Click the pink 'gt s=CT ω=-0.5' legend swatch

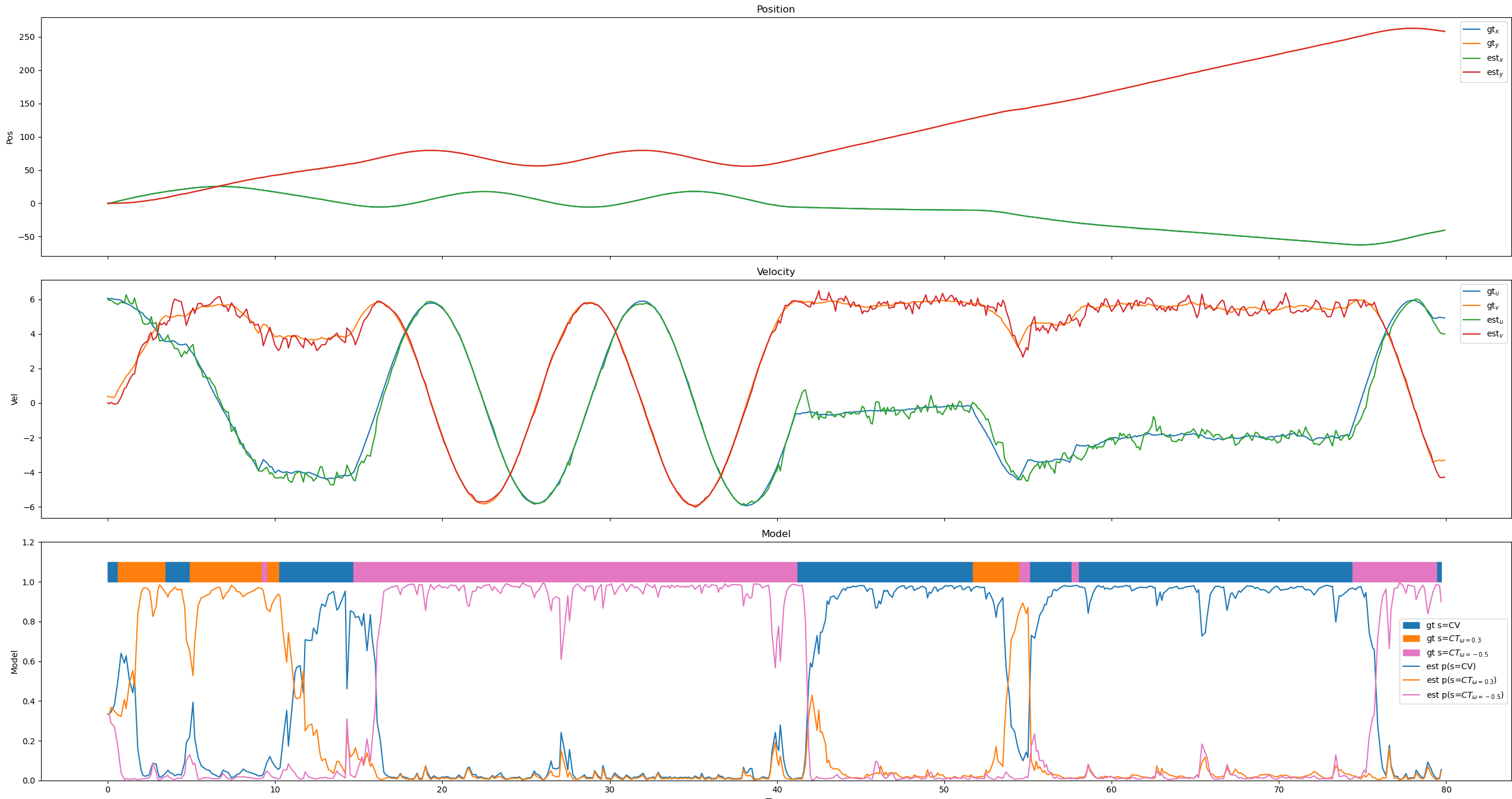[x=1411, y=653]
